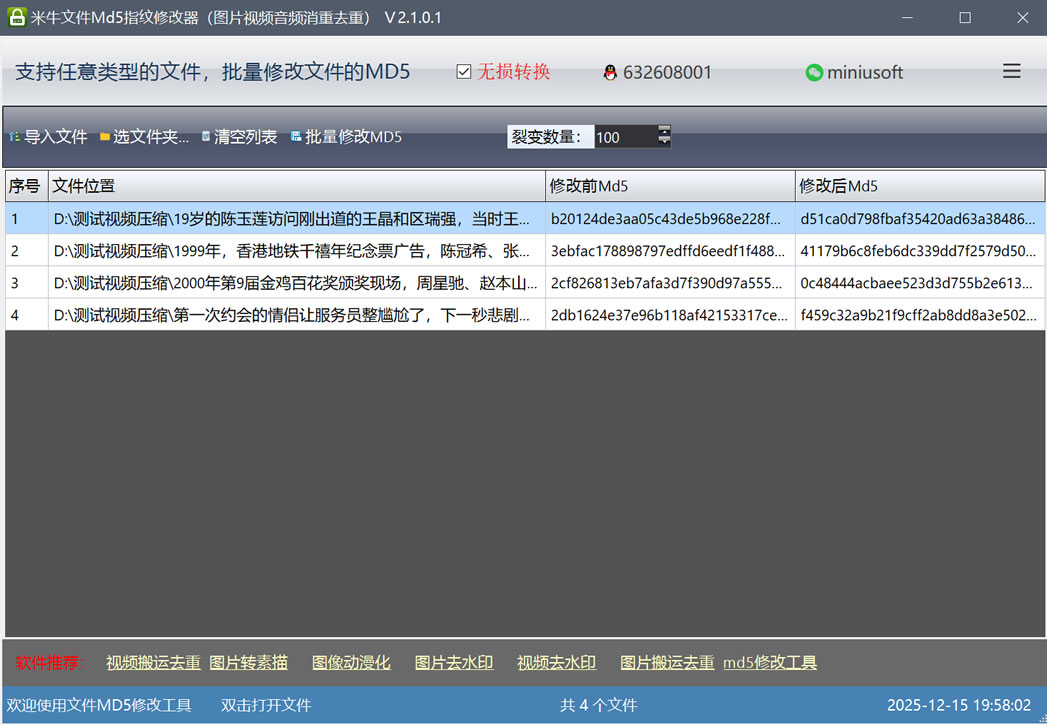Open the 视频搬运去重 link
This screenshot has width=1047, height=725.
(x=153, y=662)
